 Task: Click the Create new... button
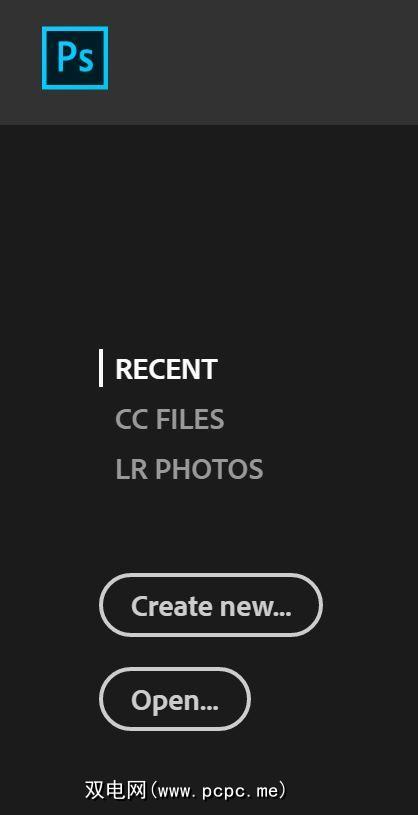211,605
